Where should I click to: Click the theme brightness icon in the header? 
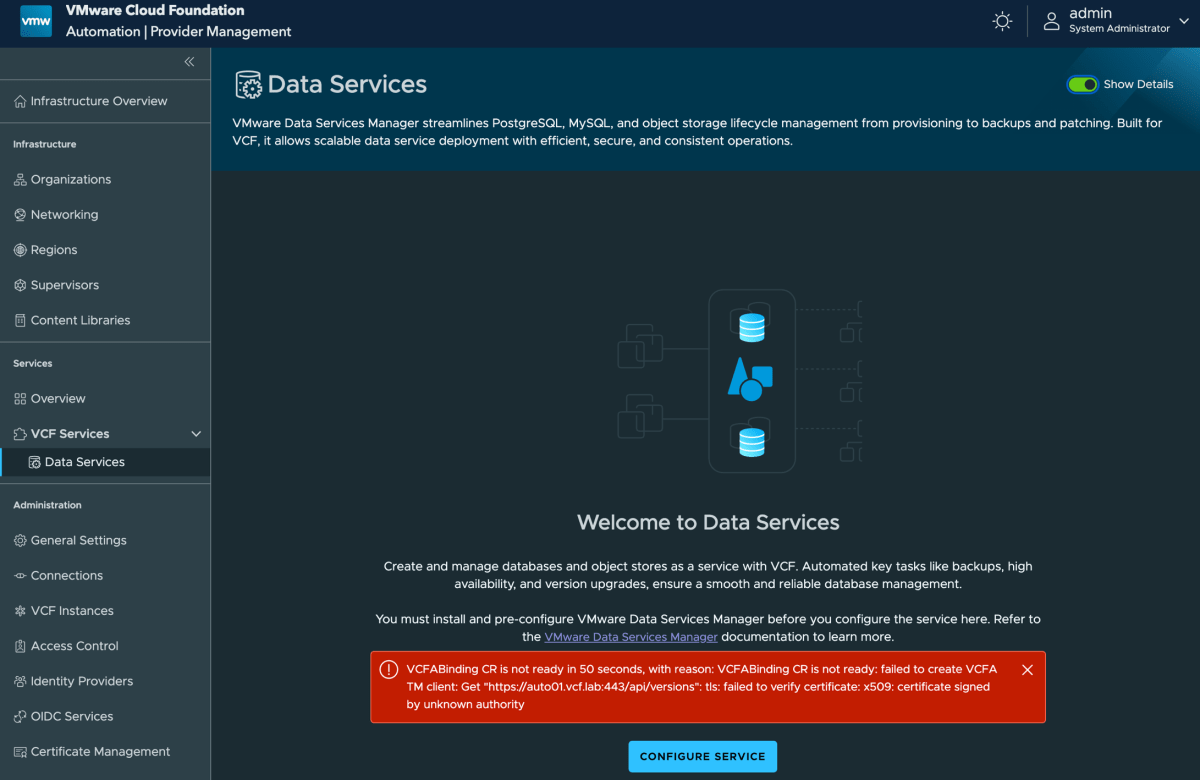click(x=1002, y=21)
